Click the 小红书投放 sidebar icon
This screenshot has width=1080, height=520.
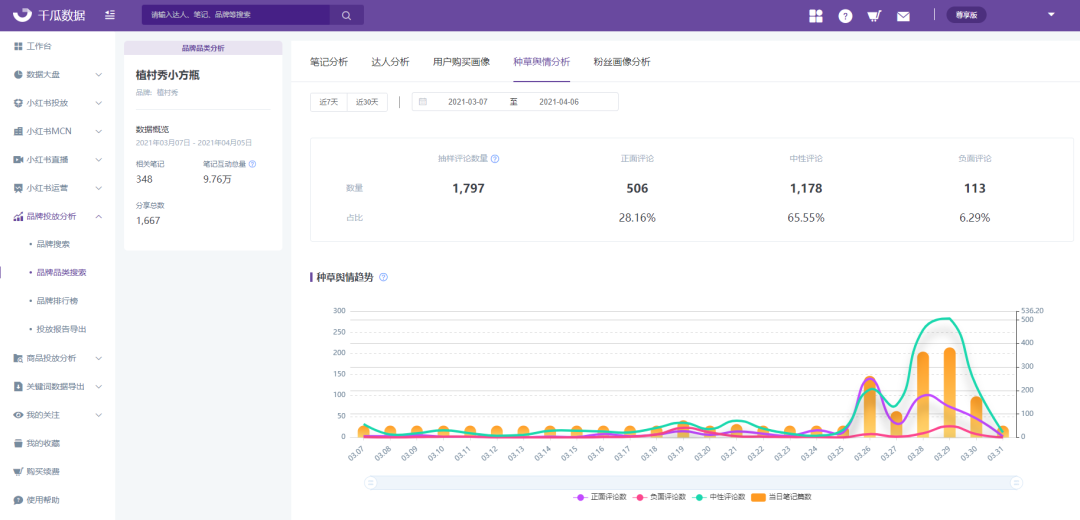(19, 103)
